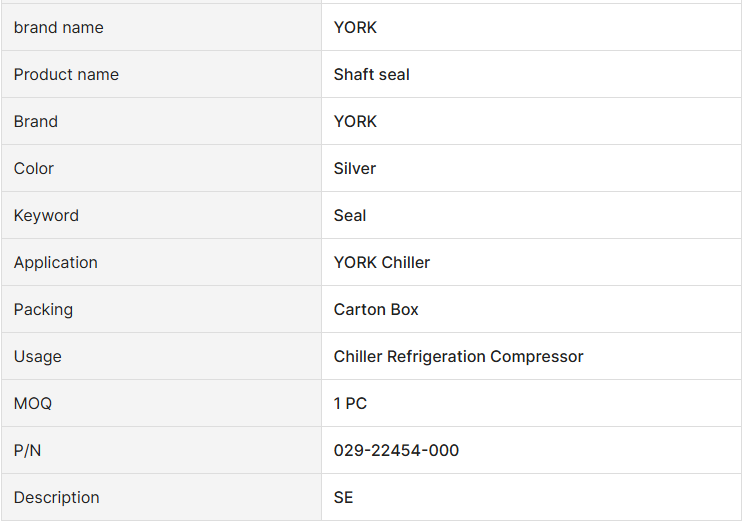Click the 'P/N' label cell
744x523 pixels.
coord(28,451)
